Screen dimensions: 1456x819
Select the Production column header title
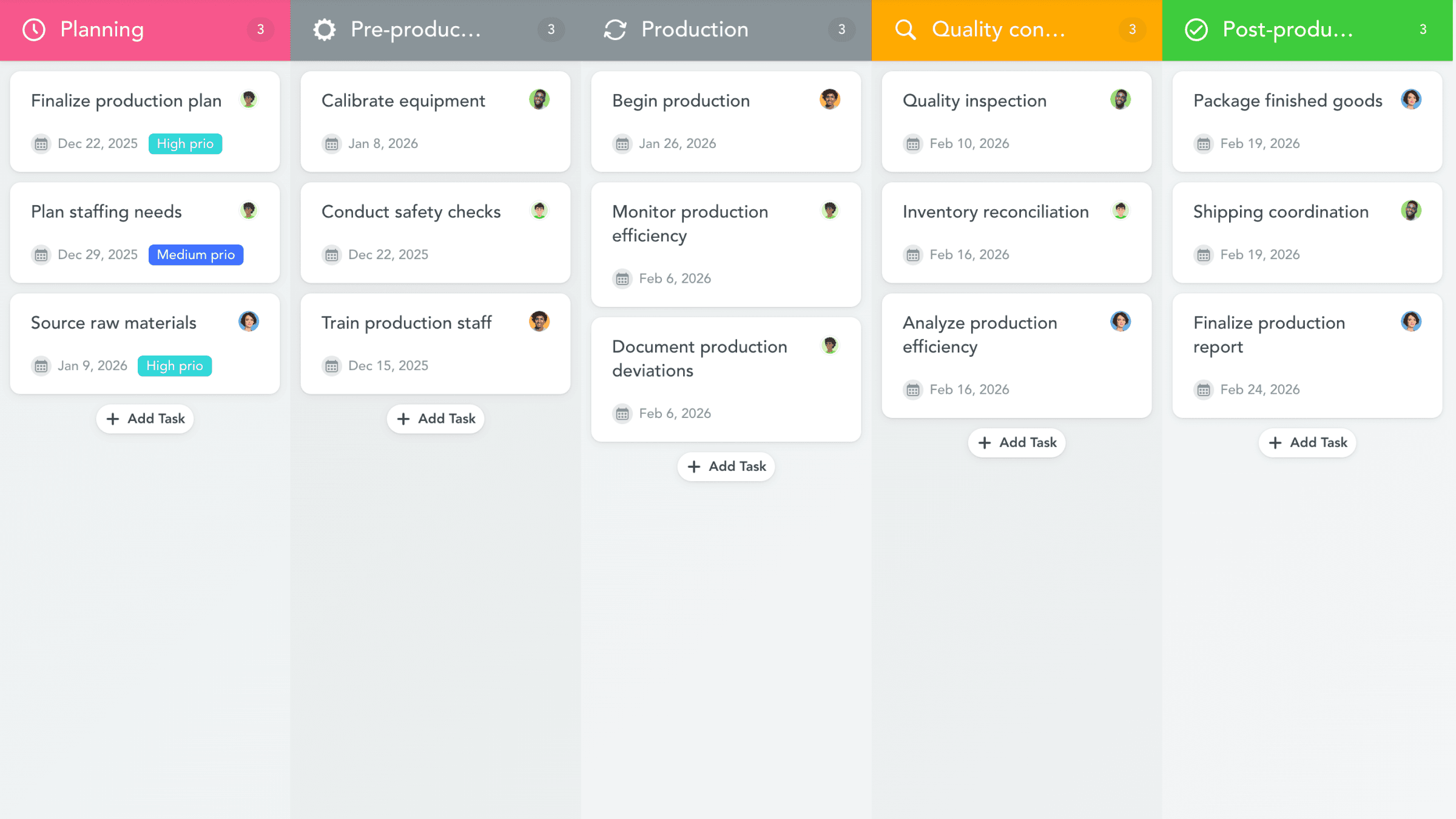coord(695,30)
